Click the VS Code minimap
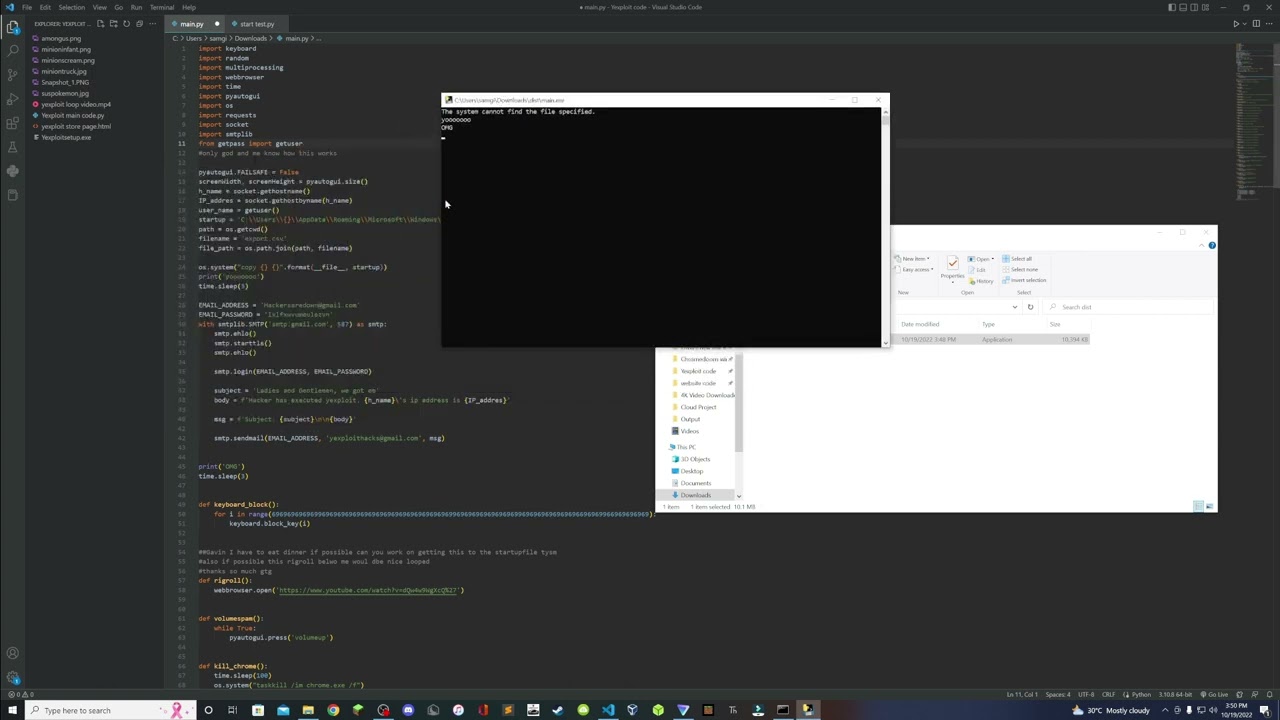Viewport: 1280px width, 720px height. pyautogui.click(x=1253, y=120)
